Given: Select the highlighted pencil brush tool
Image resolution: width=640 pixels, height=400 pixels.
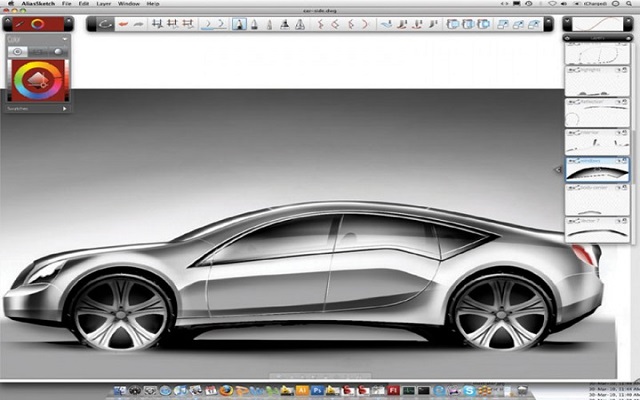Looking at the screenshot, I should [239, 24].
